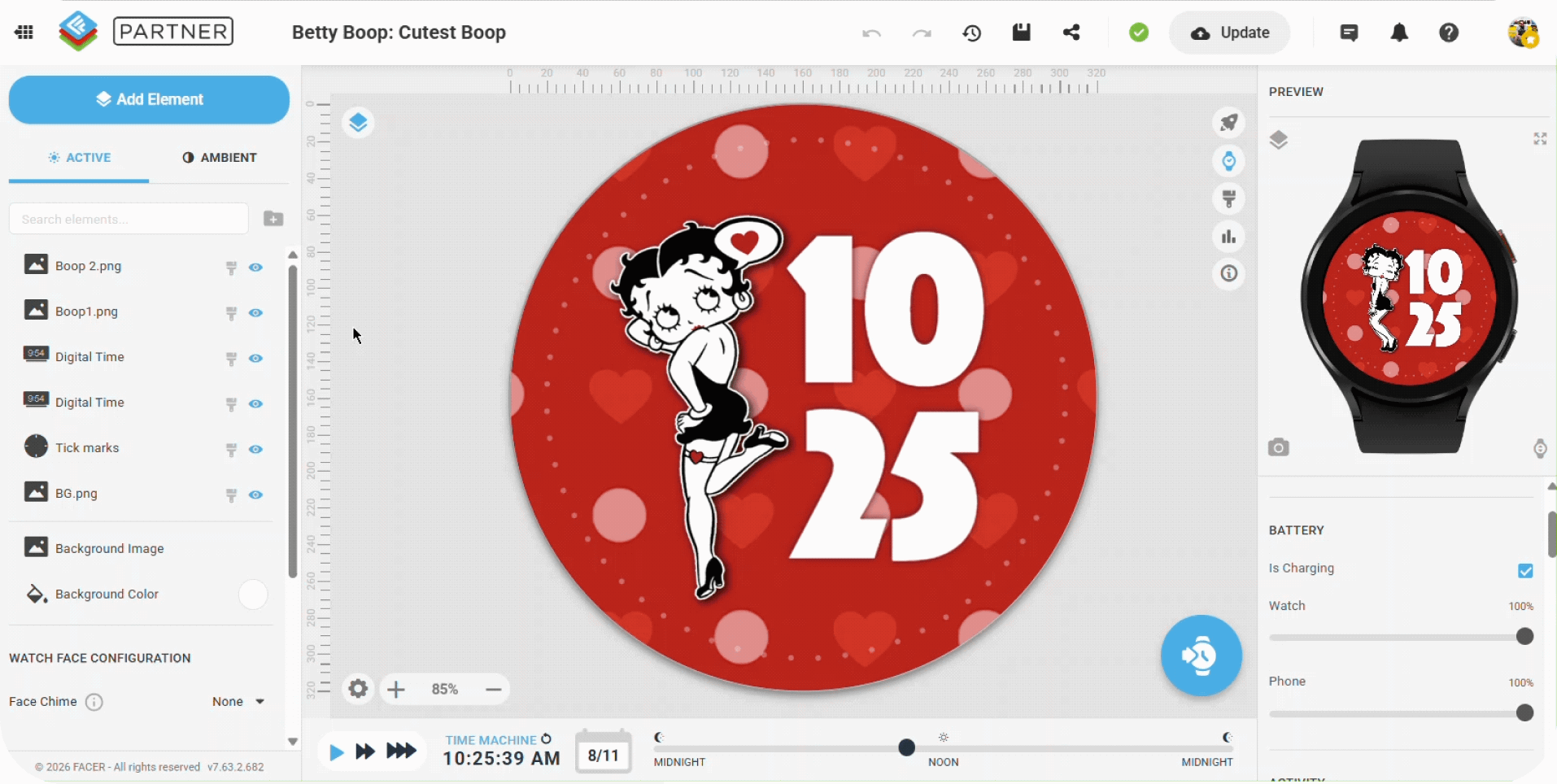Image resolution: width=1557 pixels, height=784 pixels.
Task: Select the ACTIVE tab
Action: 79,158
